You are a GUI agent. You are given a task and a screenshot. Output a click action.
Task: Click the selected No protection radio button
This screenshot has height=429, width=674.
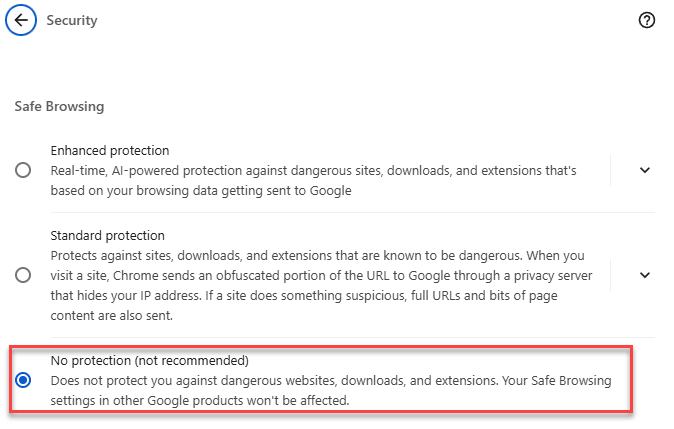pos(23,380)
